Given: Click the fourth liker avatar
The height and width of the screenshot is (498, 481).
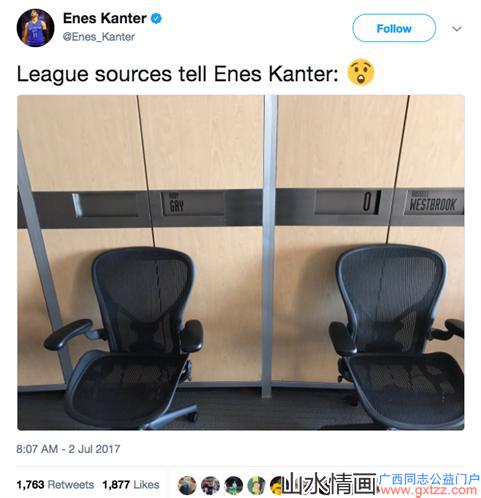Looking at the screenshot, I should [x=256, y=485].
